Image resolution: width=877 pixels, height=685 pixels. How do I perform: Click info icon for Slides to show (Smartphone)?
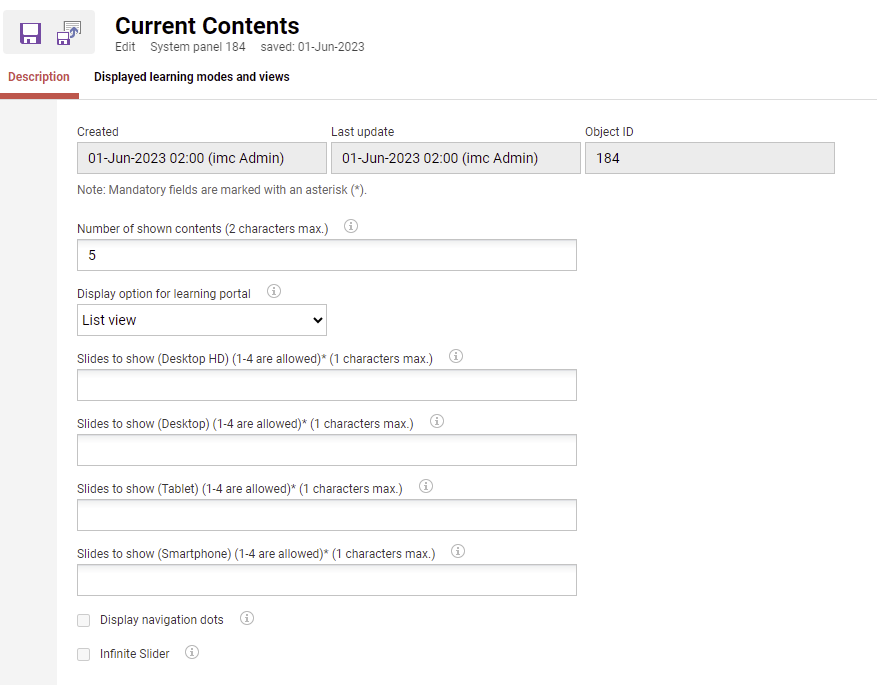click(x=458, y=551)
